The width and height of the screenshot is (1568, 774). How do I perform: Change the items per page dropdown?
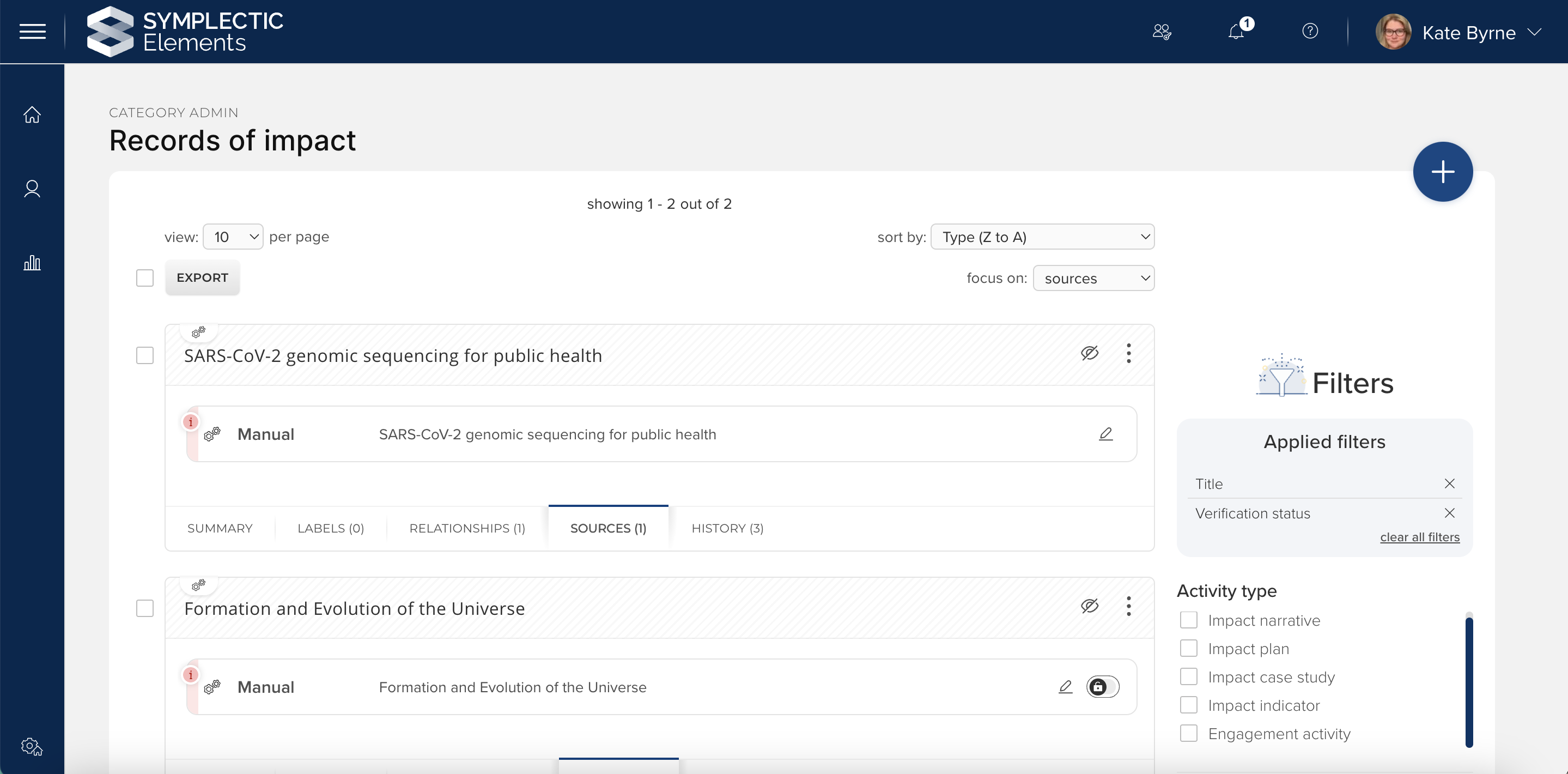tap(233, 237)
